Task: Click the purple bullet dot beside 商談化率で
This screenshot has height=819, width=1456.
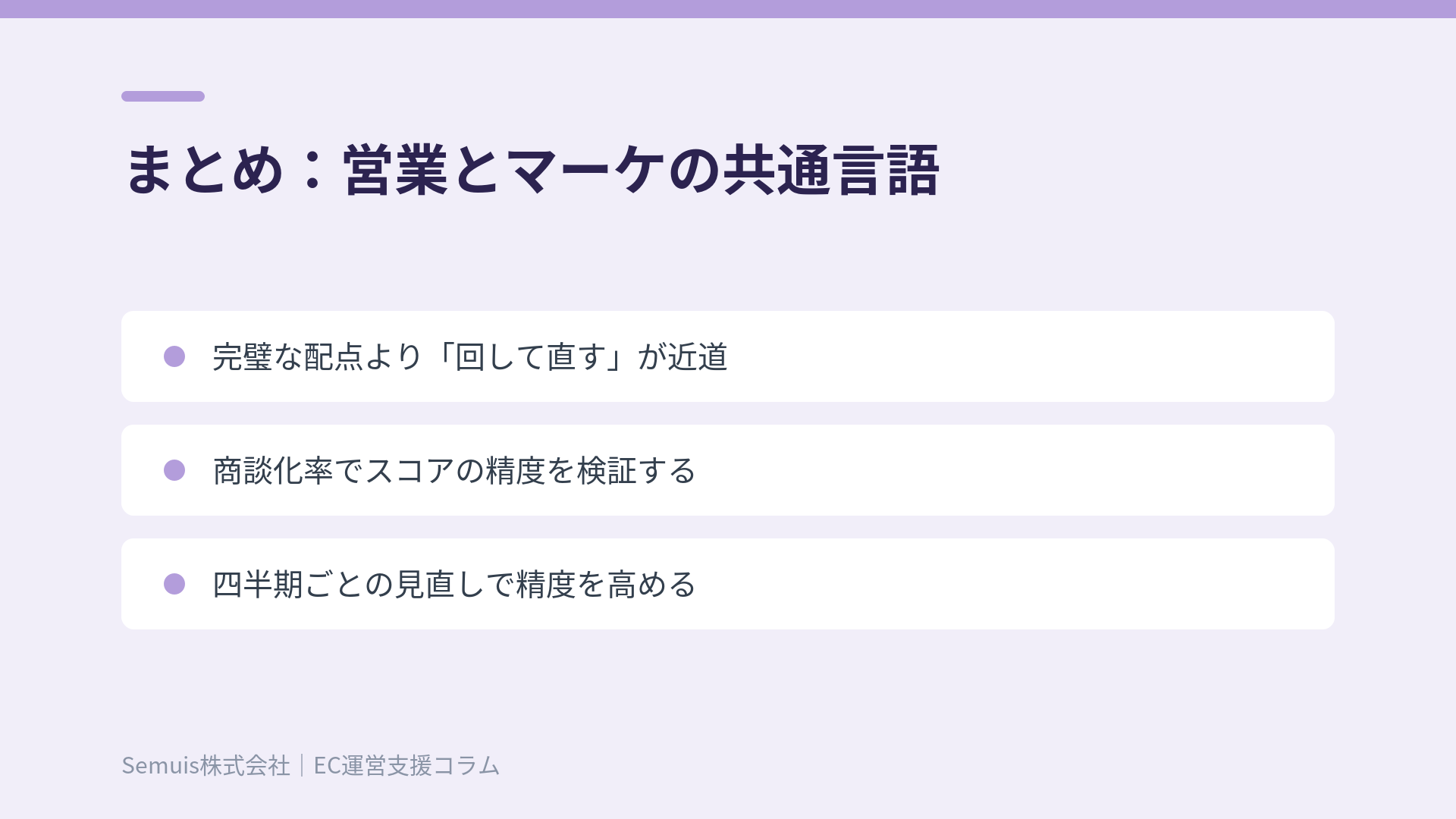Action: click(x=174, y=470)
